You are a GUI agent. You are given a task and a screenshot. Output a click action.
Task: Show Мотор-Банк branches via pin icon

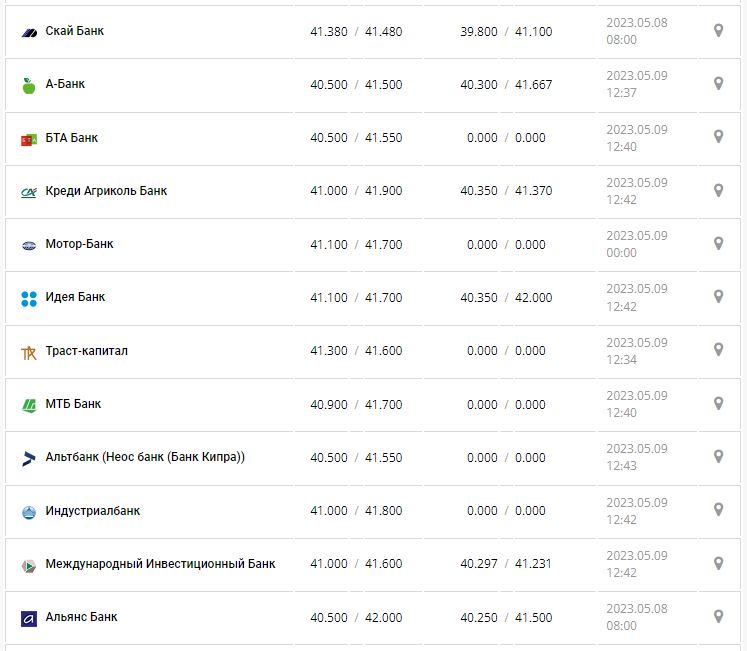(x=718, y=243)
